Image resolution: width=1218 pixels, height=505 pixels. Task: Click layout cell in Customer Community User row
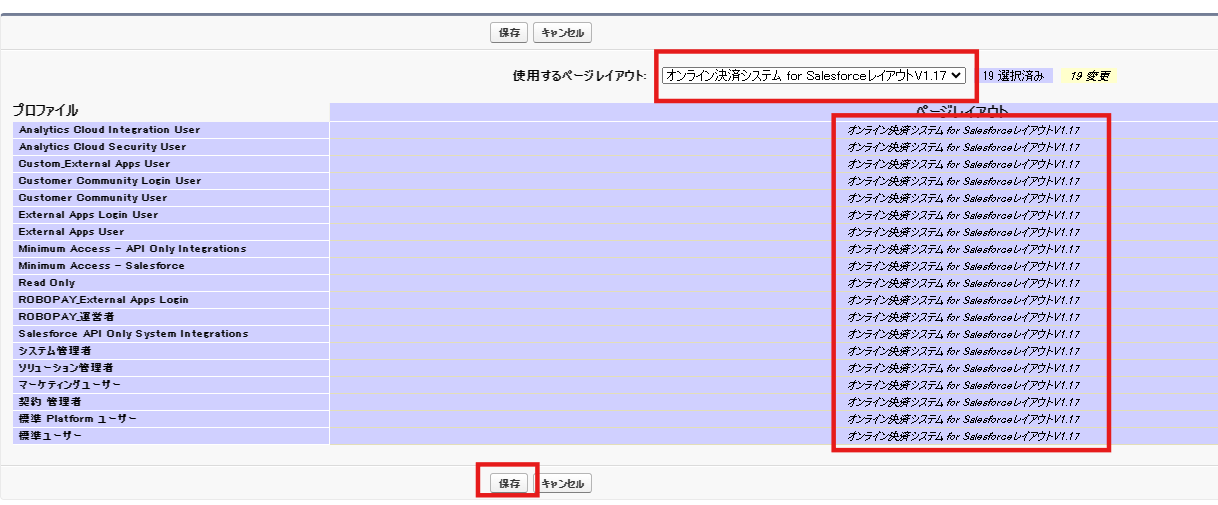click(x=964, y=198)
